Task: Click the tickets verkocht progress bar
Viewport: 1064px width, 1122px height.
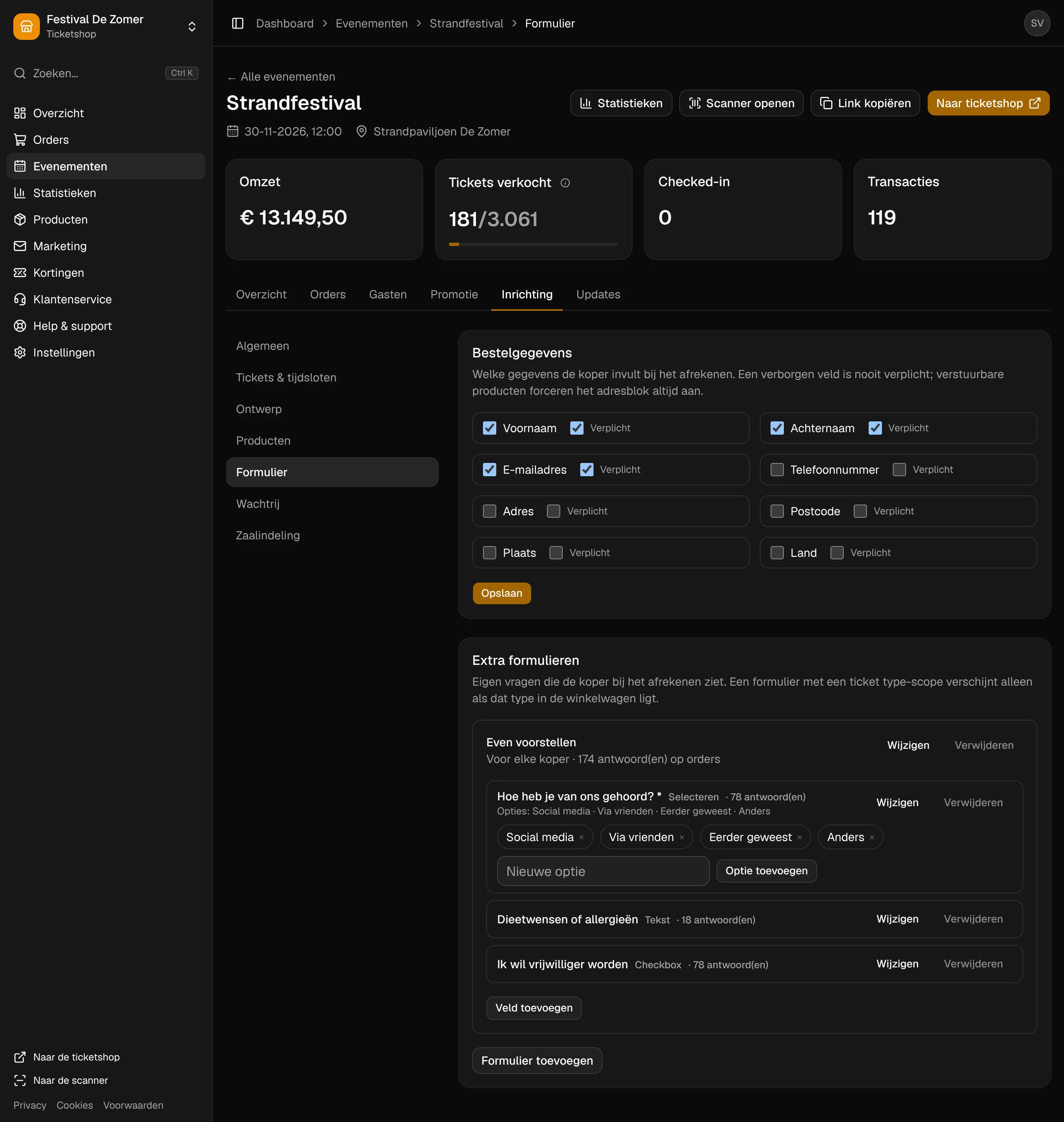Action: pyautogui.click(x=533, y=244)
